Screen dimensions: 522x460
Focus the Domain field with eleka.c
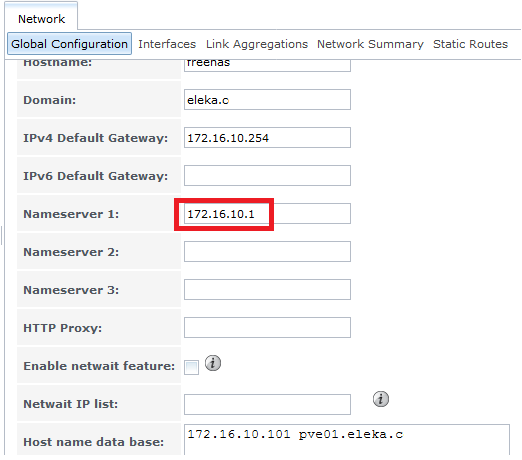click(x=267, y=100)
